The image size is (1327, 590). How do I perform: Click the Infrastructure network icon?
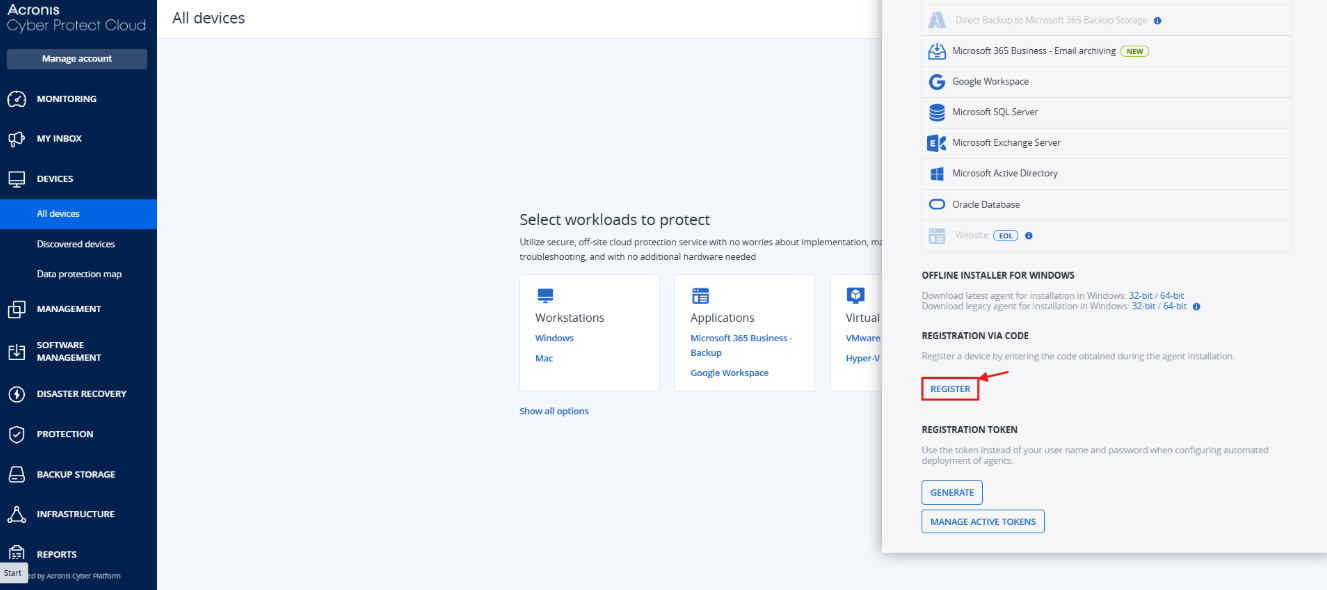(x=16, y=514)
